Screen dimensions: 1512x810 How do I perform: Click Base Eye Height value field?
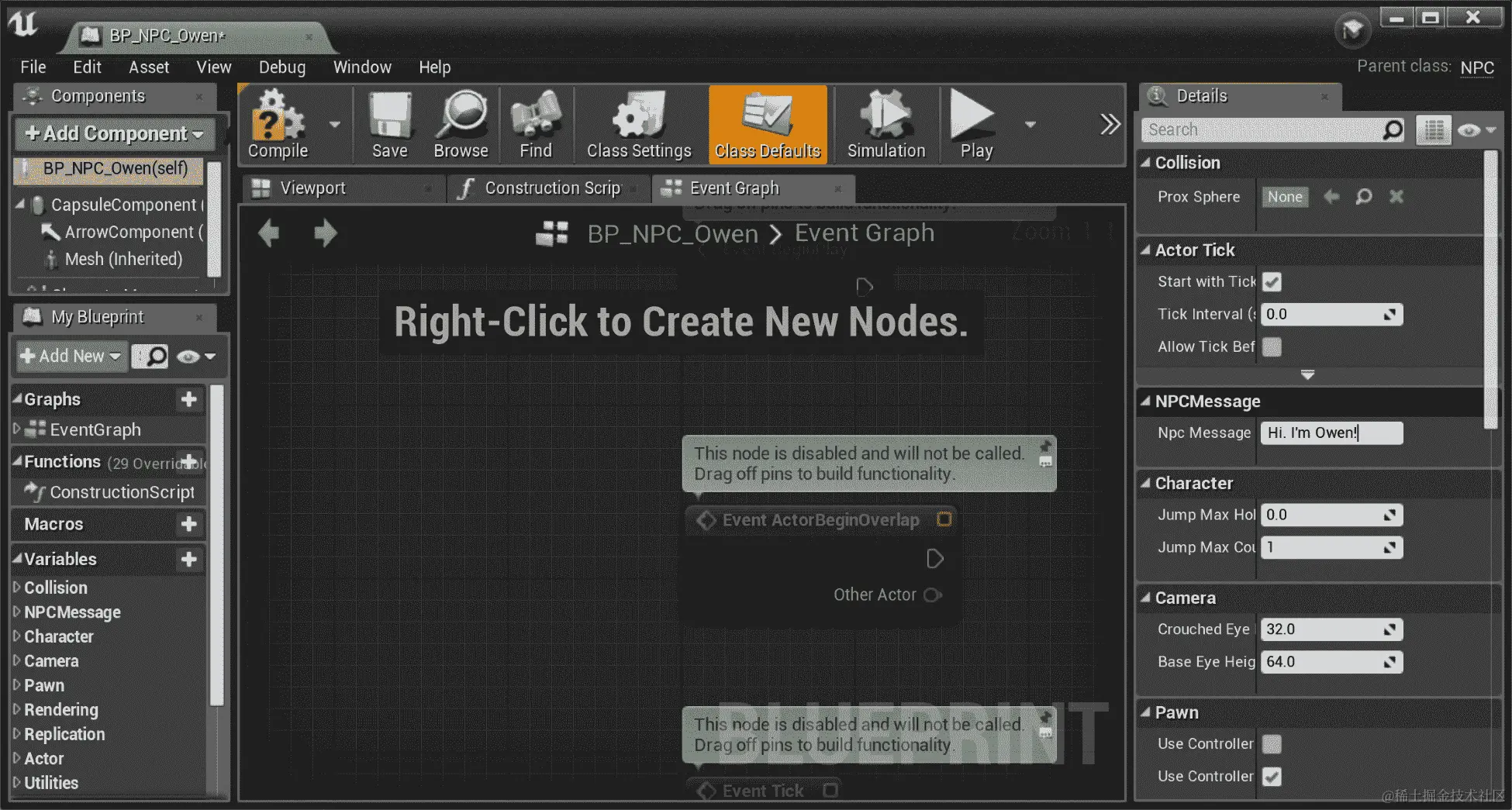pyautogui.click(x=1331, y=662)
